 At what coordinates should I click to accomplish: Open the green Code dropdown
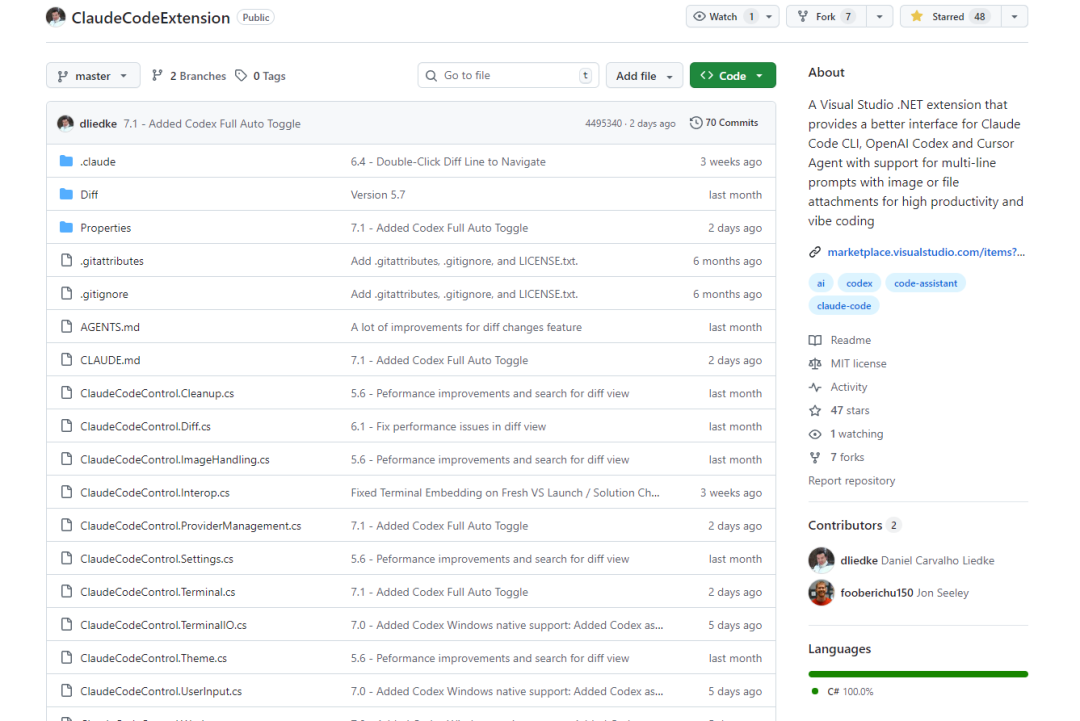tap(732, 76)
